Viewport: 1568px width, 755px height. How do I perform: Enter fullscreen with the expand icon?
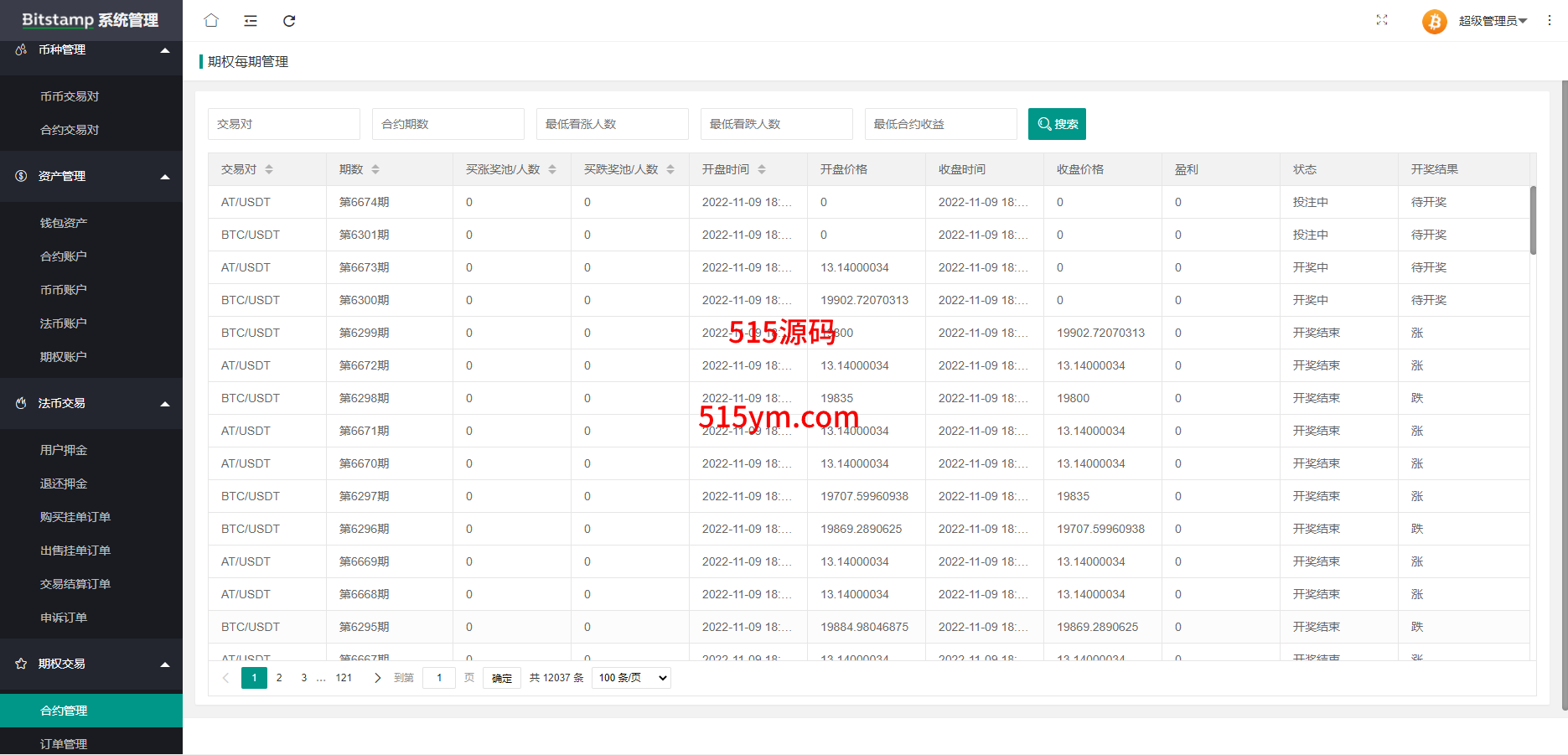pos(1381,20)
